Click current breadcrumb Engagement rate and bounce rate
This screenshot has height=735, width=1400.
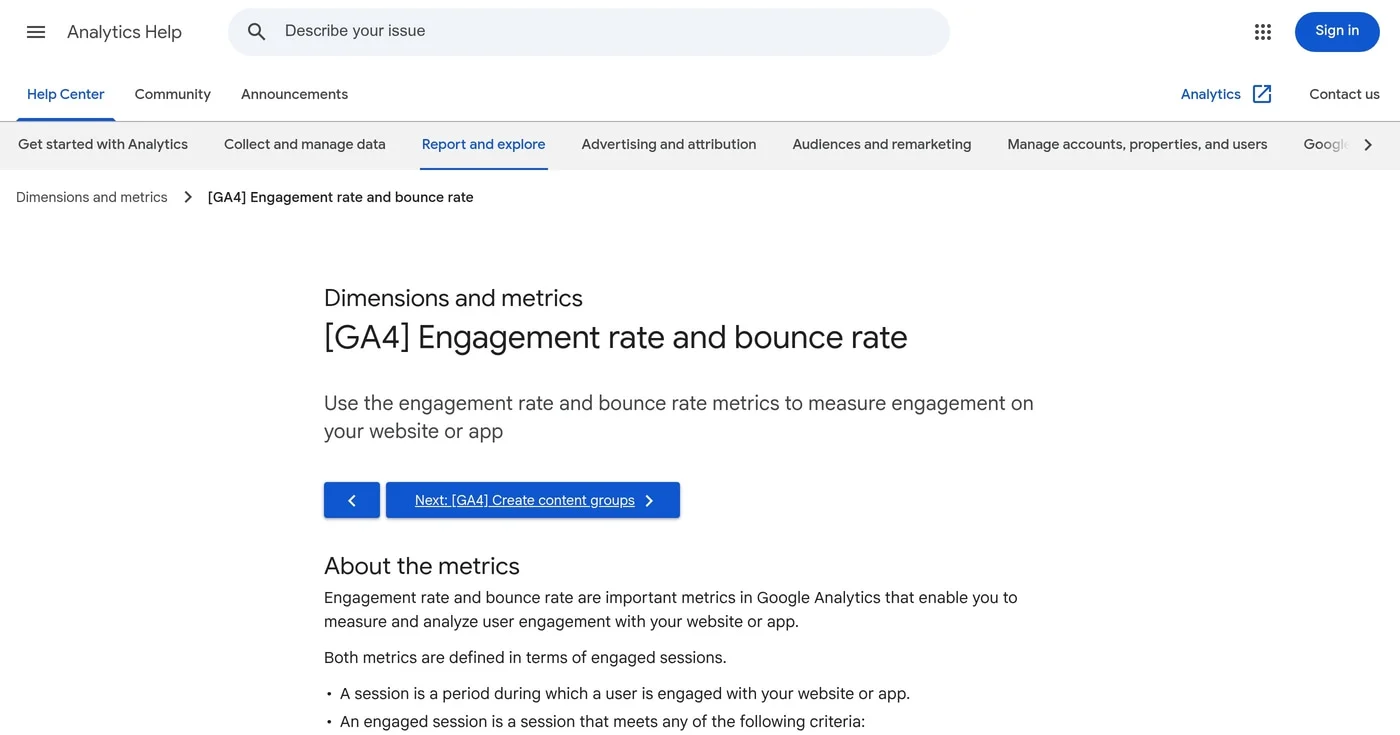tap(341, 197)
